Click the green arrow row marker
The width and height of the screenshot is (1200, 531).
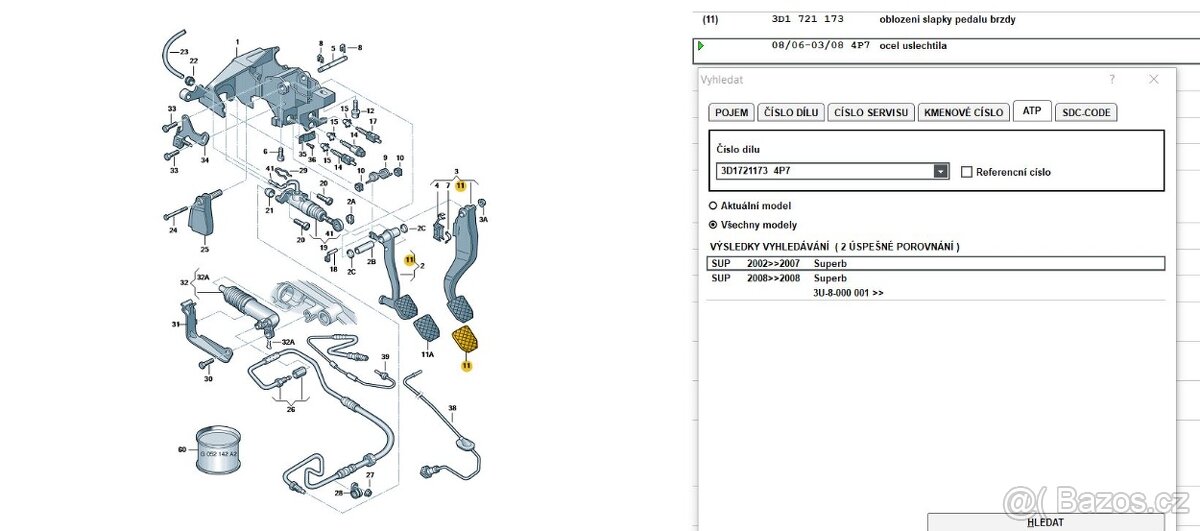pos(701,46)
